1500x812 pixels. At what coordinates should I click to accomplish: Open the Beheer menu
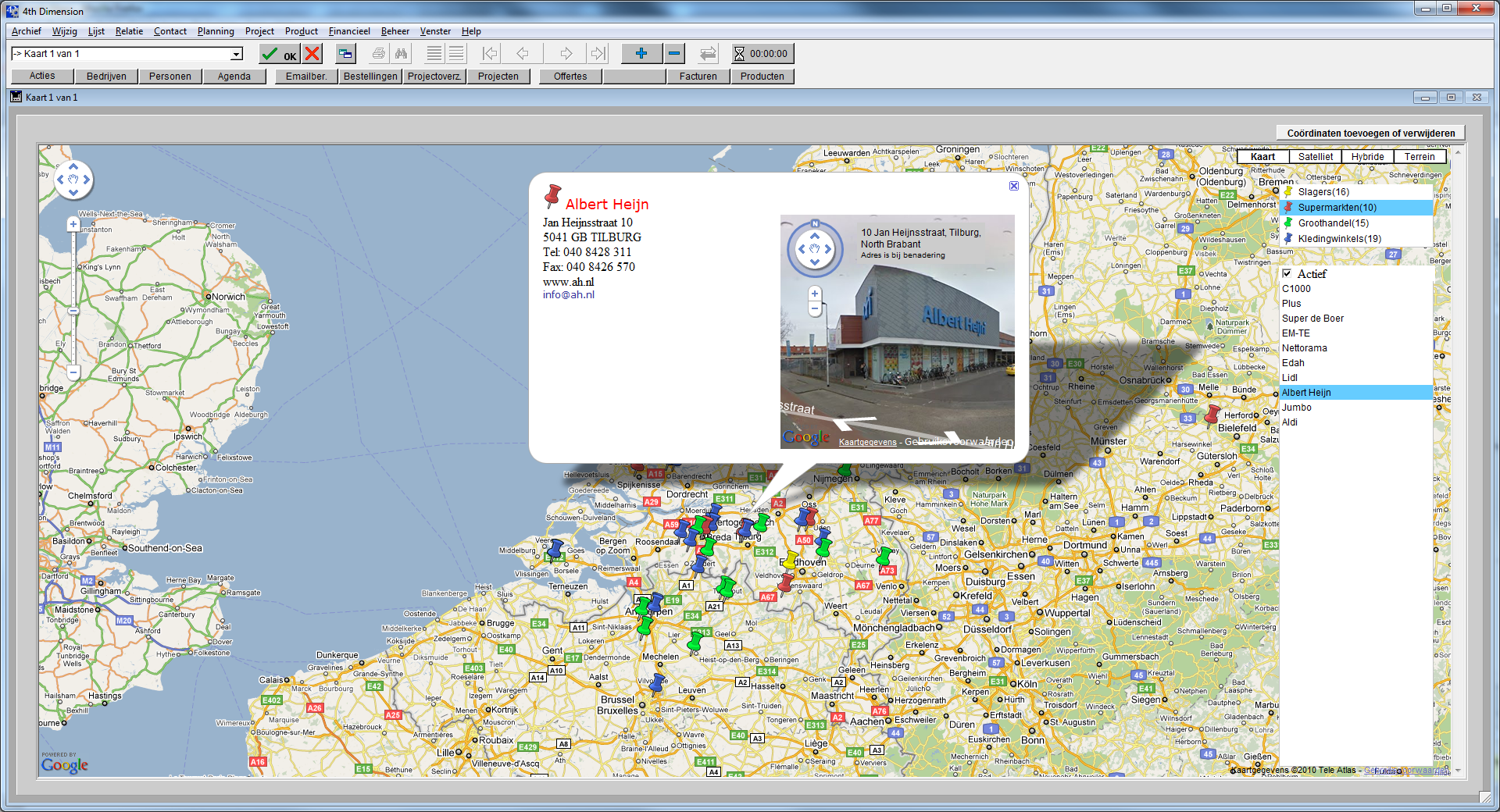point(395,31)
